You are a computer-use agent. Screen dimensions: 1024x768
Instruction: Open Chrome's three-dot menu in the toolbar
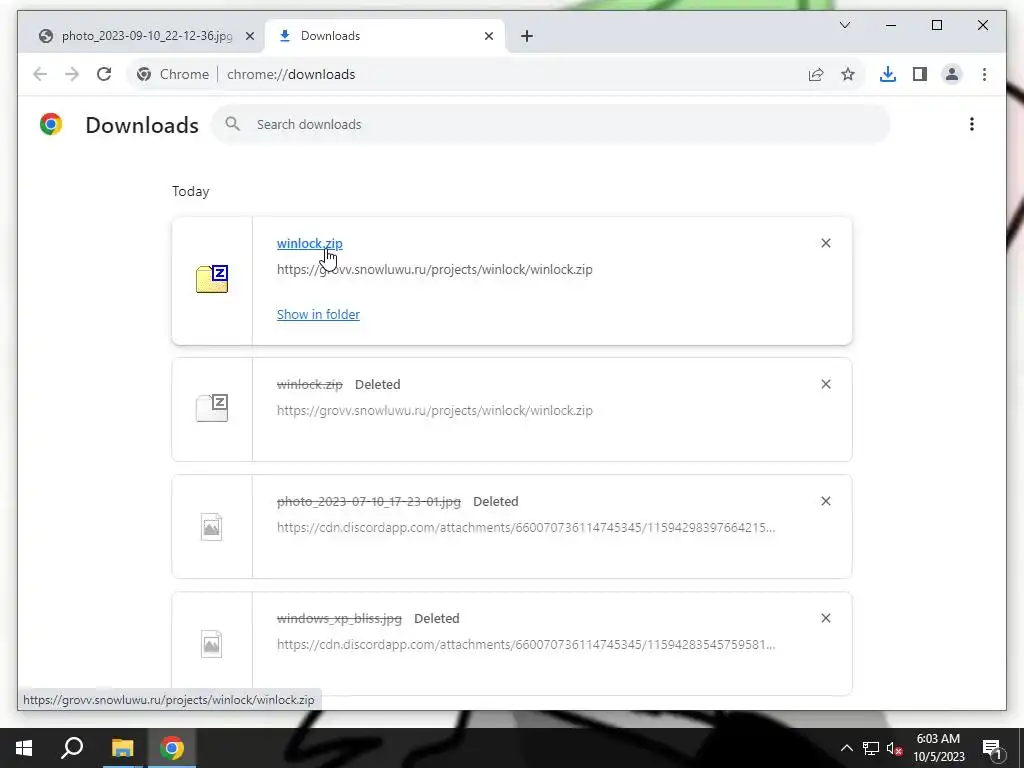click(984, 74)
